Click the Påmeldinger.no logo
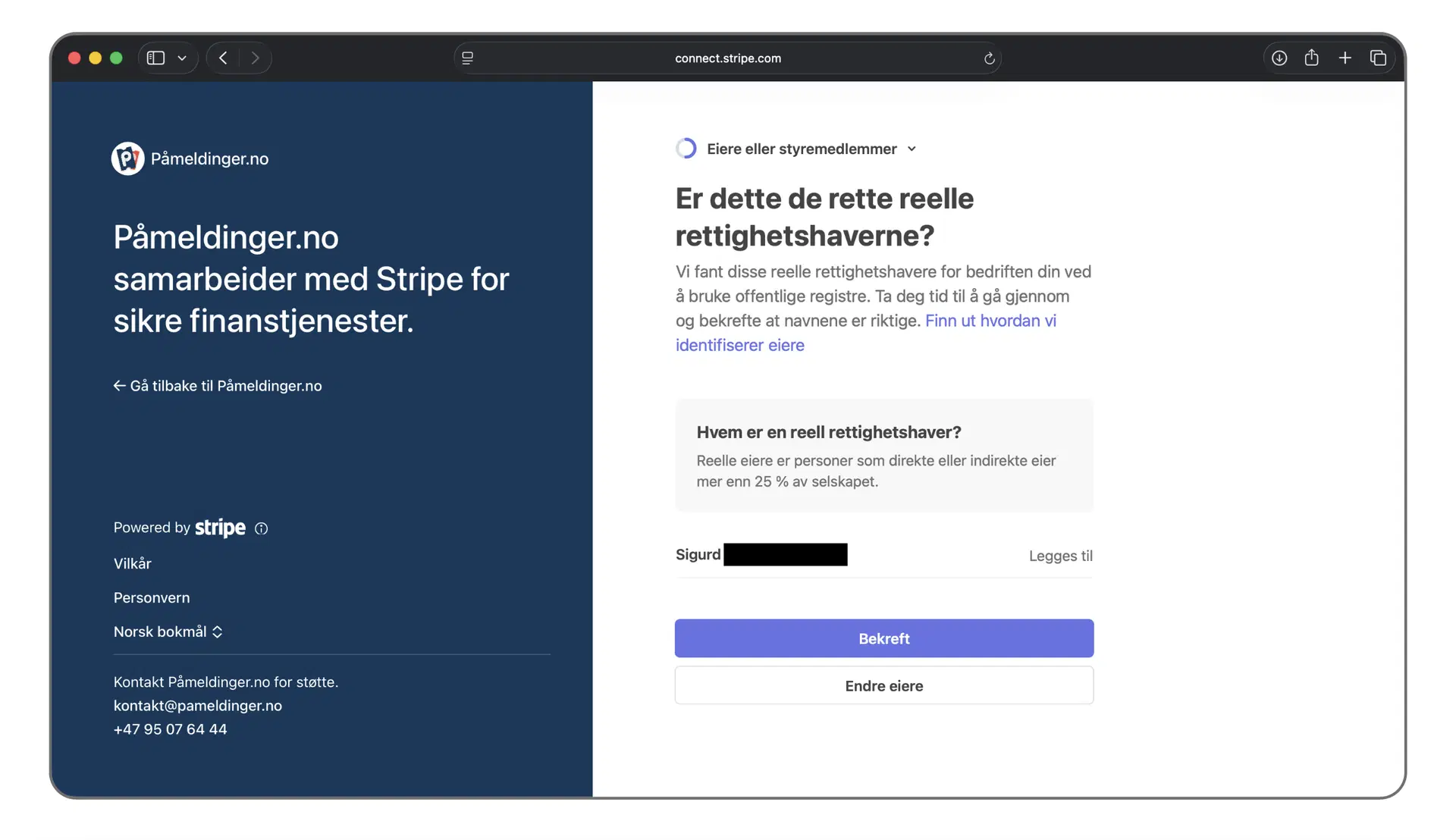The height and width of the screenshot is (840, 1456). [127, 158]
